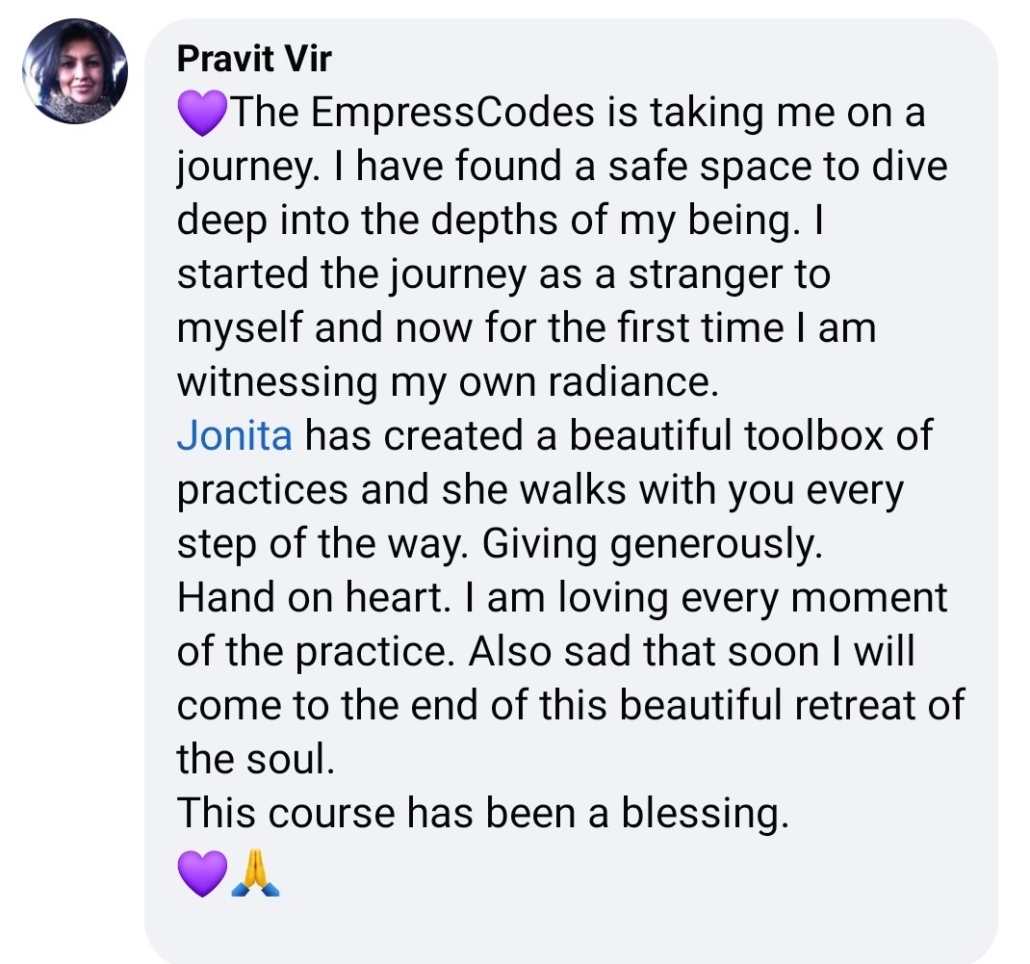
Task: Click the purple heart emoji before "The EmpressCodes"
Action: pyautogui.click(x=203, y=114)
